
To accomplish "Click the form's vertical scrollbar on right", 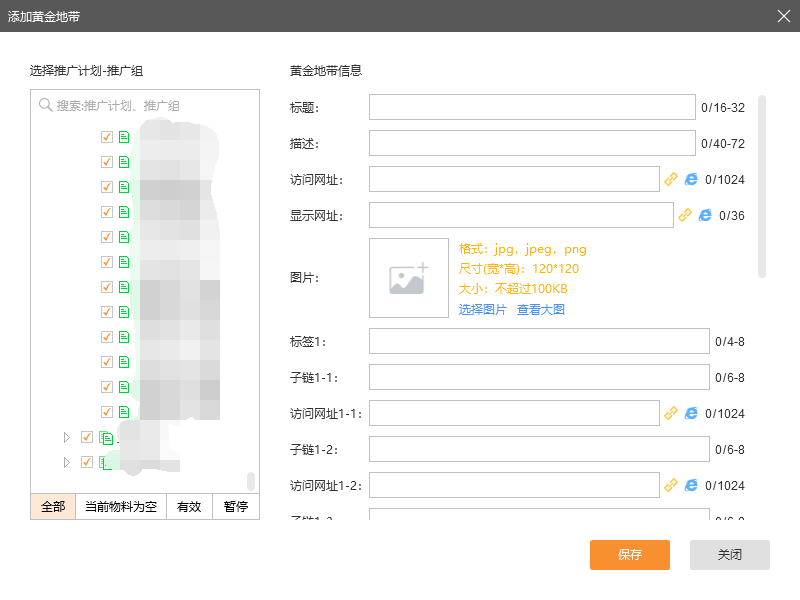I will coord(762,185).
